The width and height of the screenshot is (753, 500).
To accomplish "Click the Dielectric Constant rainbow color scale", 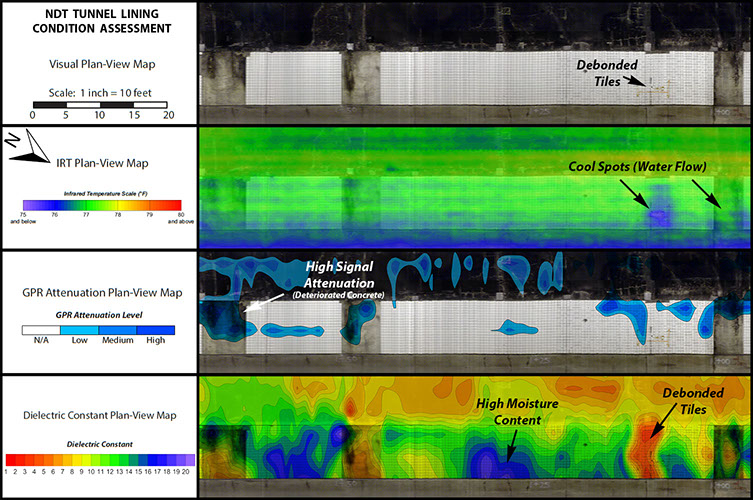I will pos(97,456).
